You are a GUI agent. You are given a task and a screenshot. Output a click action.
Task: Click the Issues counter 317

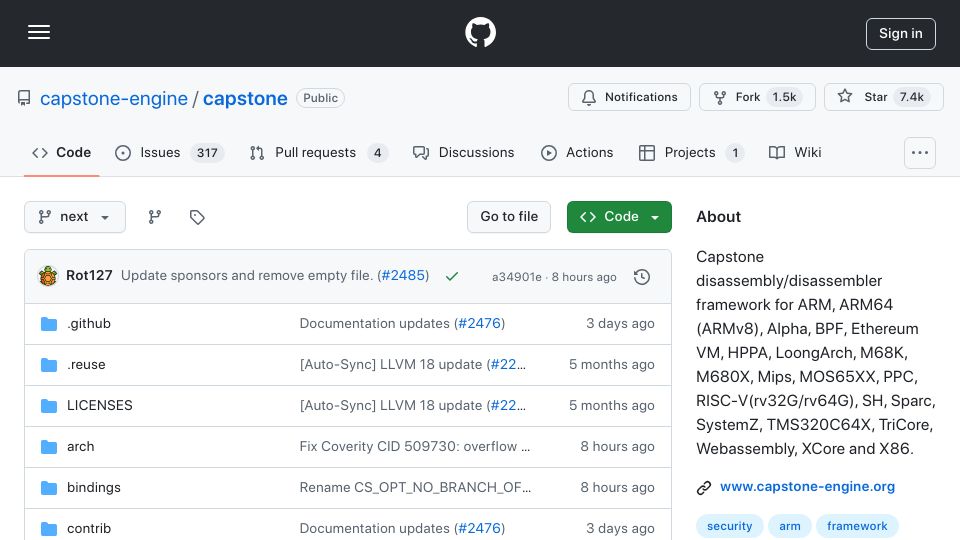207,152
